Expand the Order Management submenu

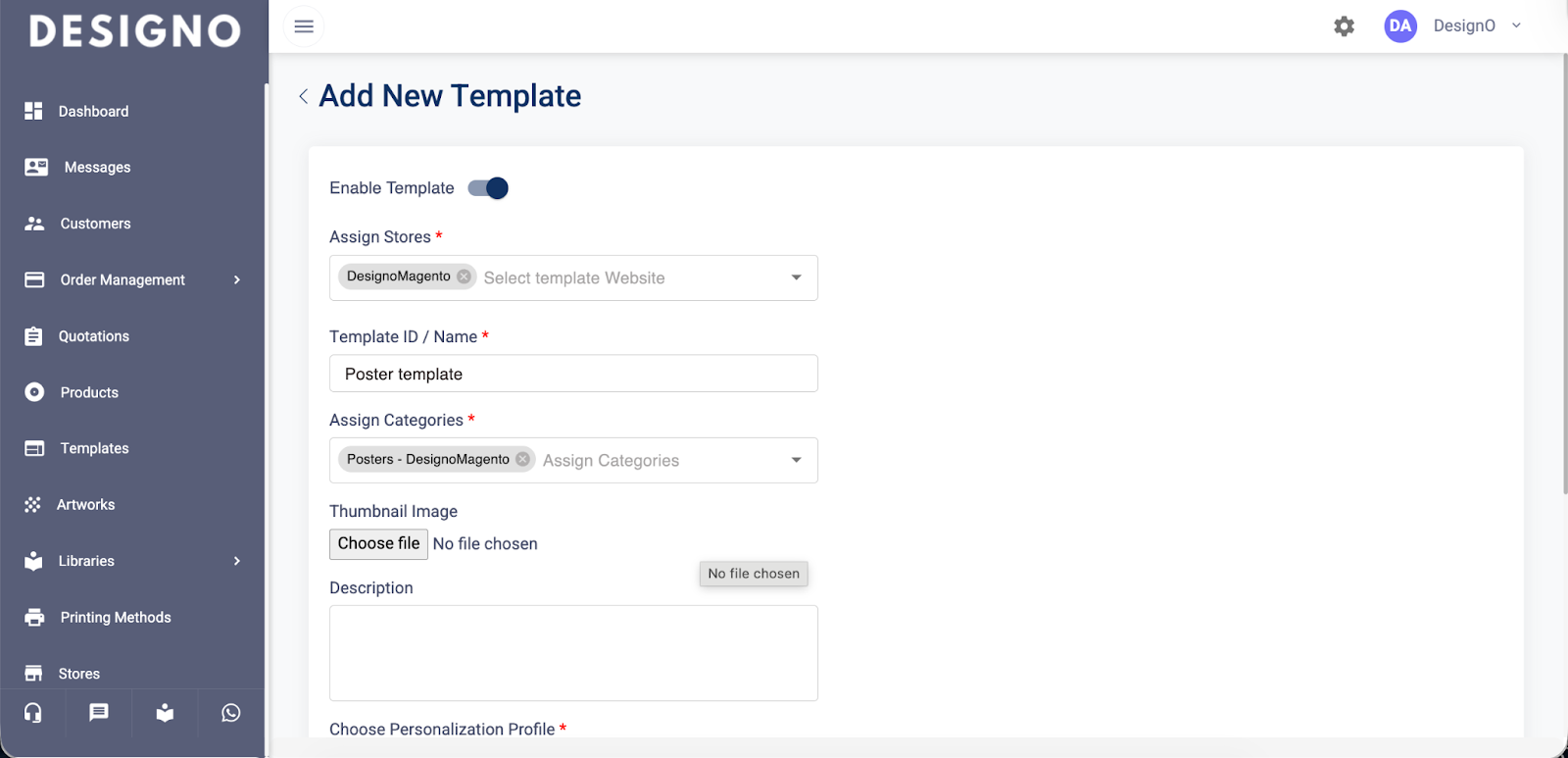(236, 280)
